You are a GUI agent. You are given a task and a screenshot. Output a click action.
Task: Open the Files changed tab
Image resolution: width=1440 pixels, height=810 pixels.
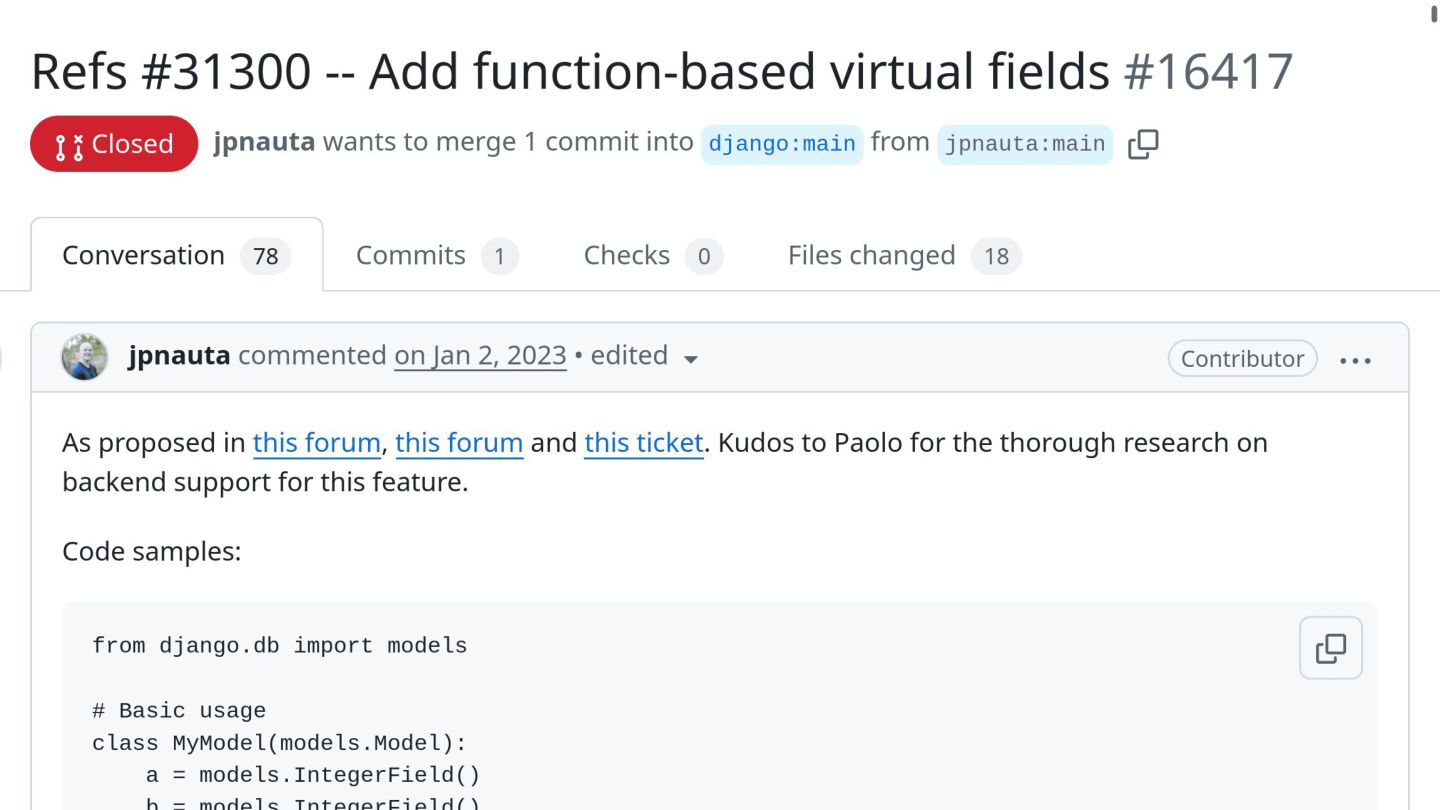point(904,256)
